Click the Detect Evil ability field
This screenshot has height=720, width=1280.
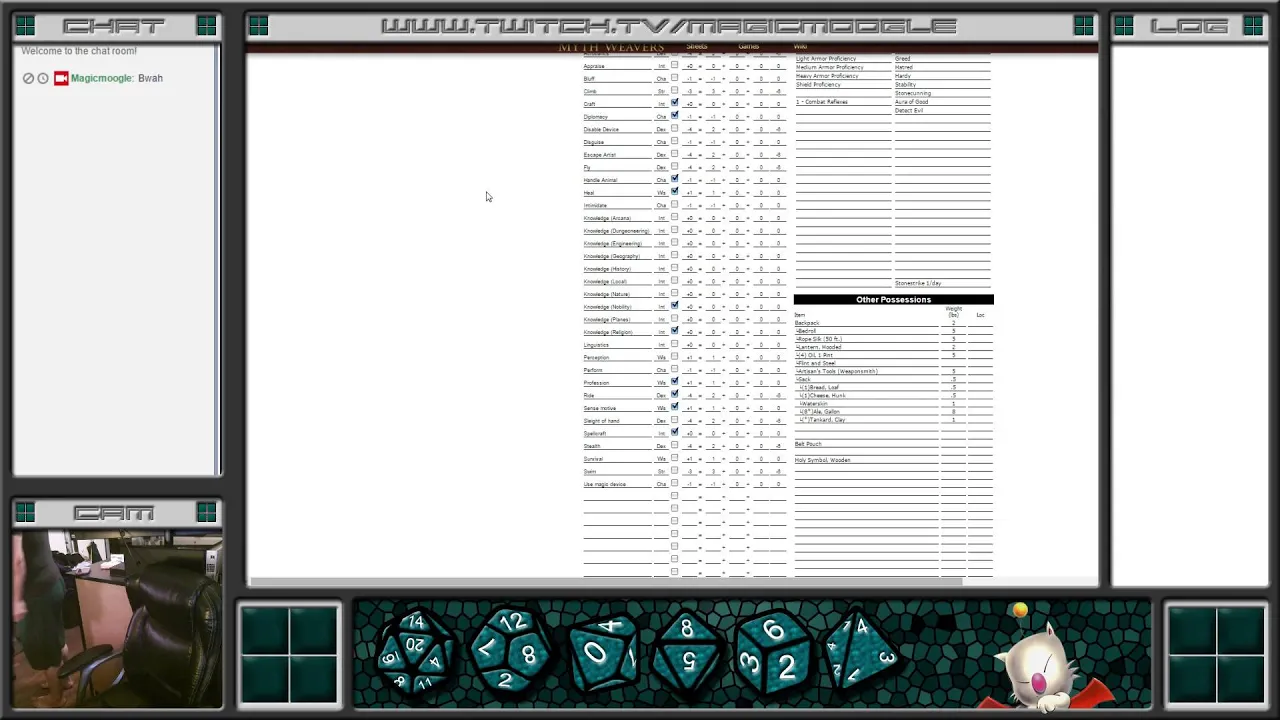(942, 110)
